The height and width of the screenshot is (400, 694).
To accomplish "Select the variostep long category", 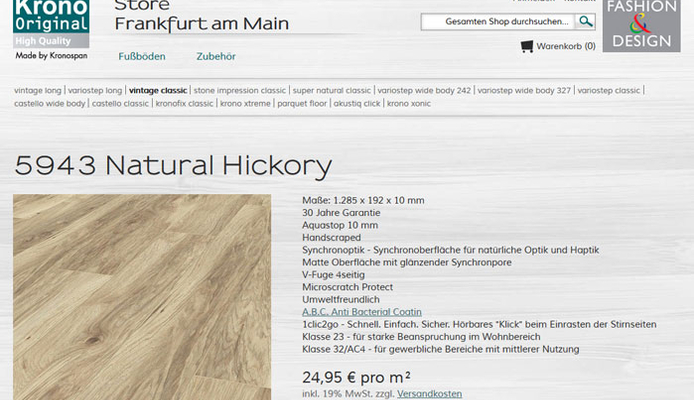I will (x=95, y=90).
